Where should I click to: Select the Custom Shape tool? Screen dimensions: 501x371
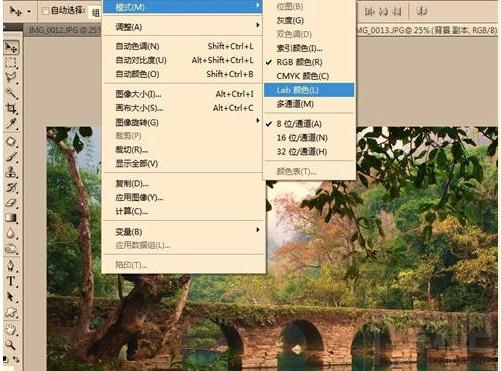11,312
